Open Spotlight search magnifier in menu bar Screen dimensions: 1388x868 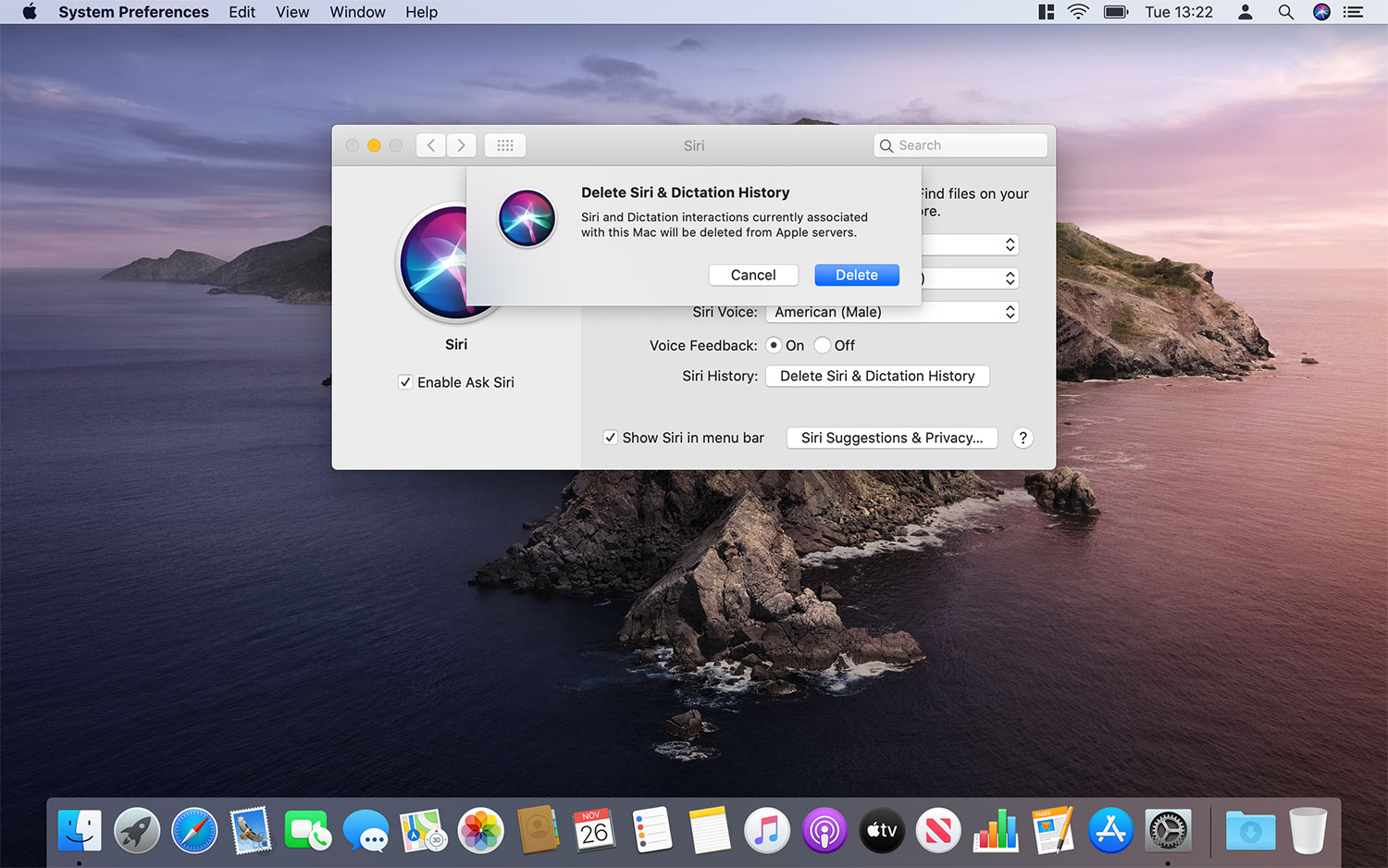coord(1285,12)
